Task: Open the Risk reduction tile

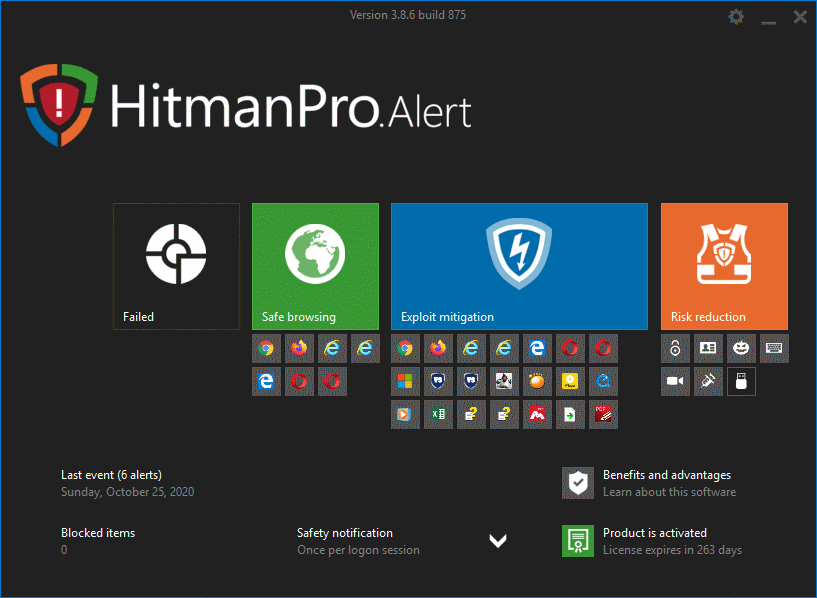Action: pos(724,266)
